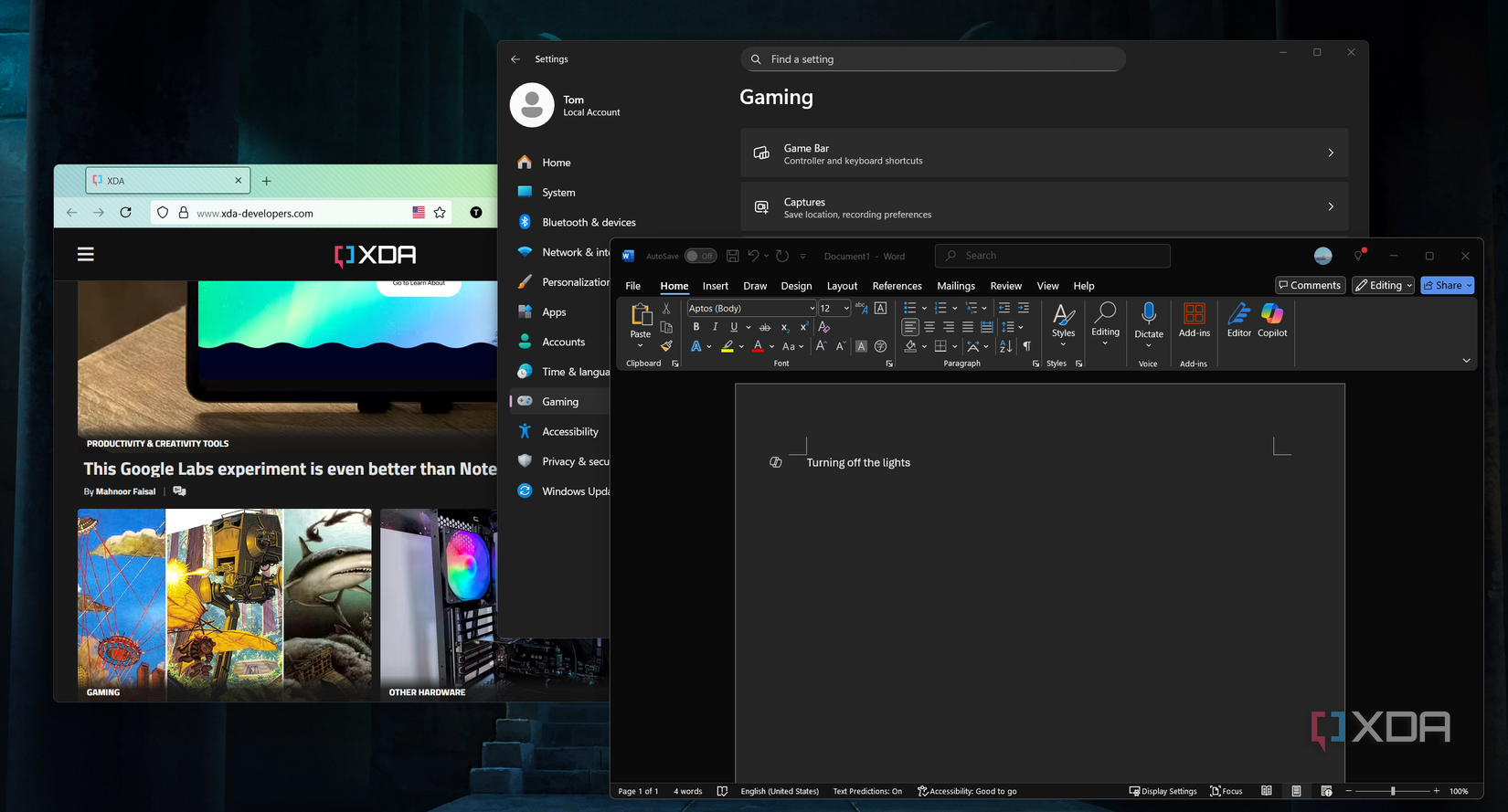Click the Save icon in Word title bar
The image size is (1508, 812).
tap(732, 256)
